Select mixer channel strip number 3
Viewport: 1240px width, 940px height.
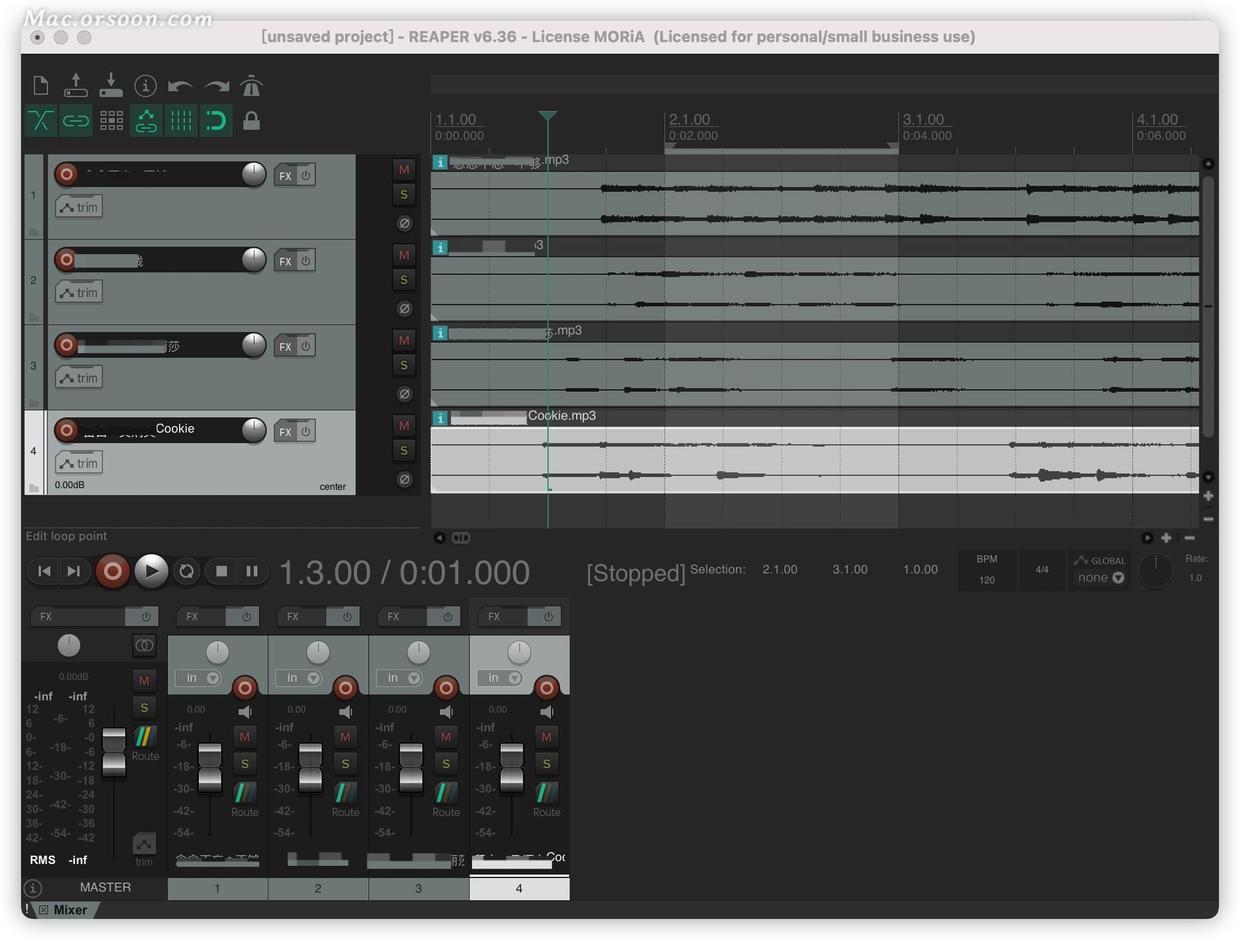coord(418,888)
